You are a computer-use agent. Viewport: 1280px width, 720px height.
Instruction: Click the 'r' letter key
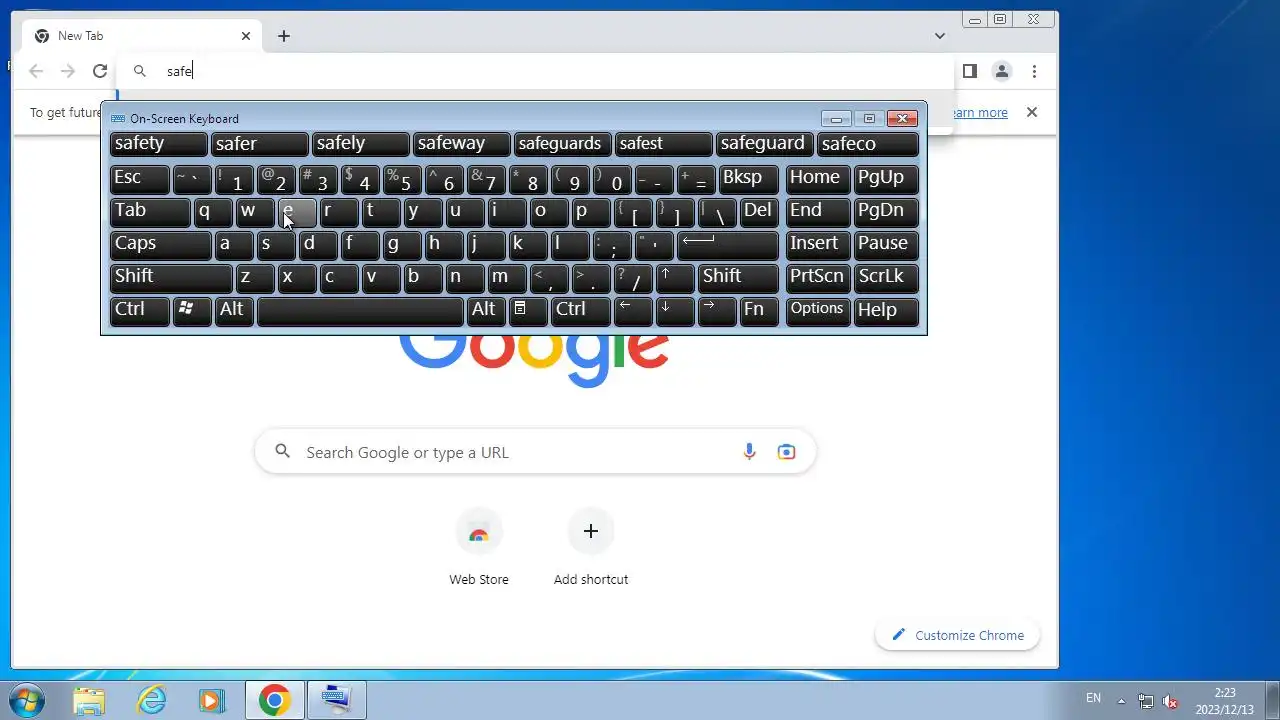tap(339, 212)
